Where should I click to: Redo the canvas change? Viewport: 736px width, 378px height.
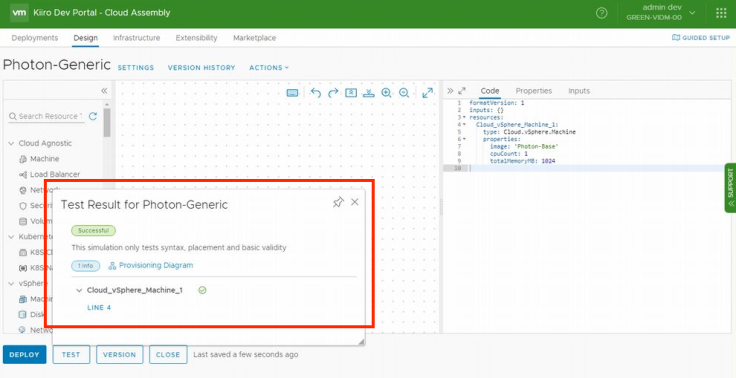click(x=333, y=93)
